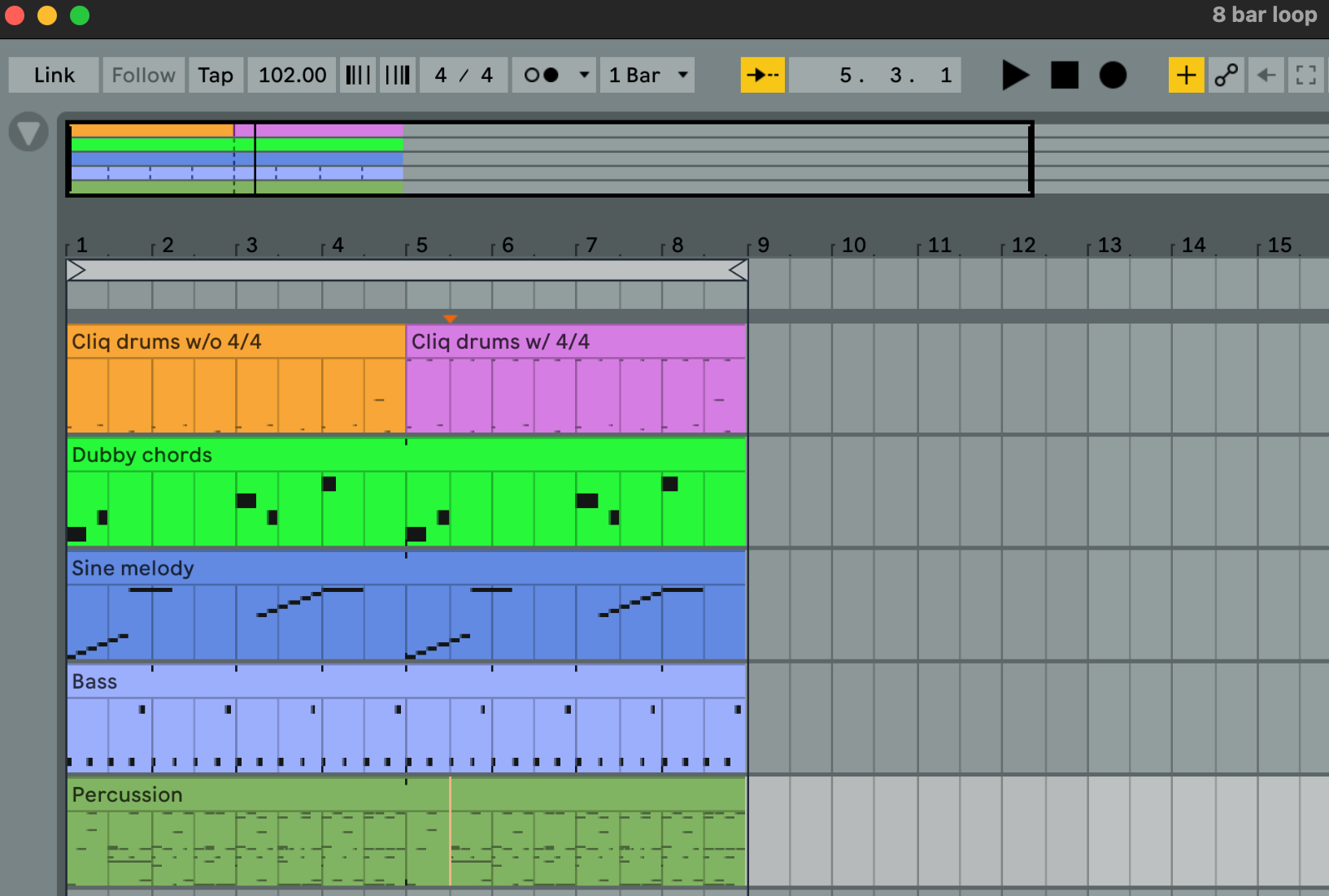Open the 1 Bar quantization dropdown
Viewport: 1329px width, 896px height.
647,75
